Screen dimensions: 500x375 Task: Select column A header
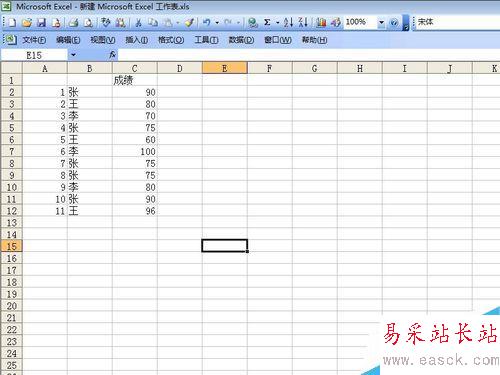coord(45,69)
